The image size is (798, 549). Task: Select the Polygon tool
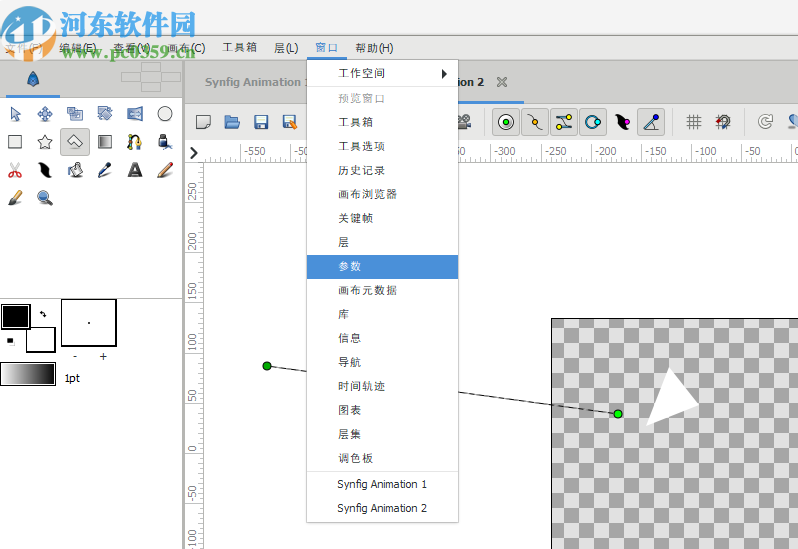tap(75, 142)
